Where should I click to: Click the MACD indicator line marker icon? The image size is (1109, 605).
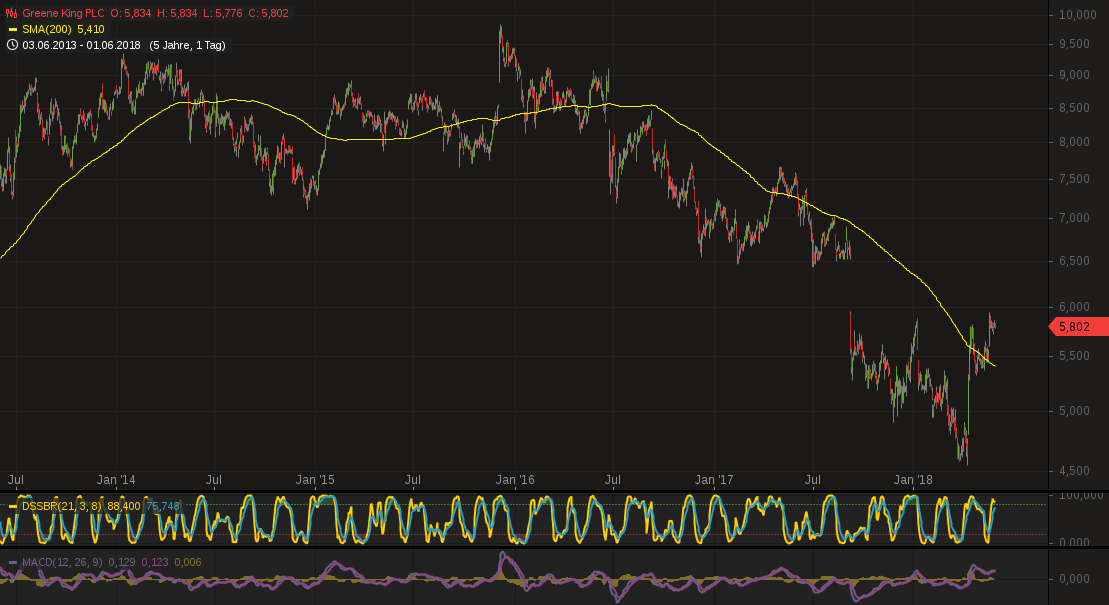(x=11, y=561)
